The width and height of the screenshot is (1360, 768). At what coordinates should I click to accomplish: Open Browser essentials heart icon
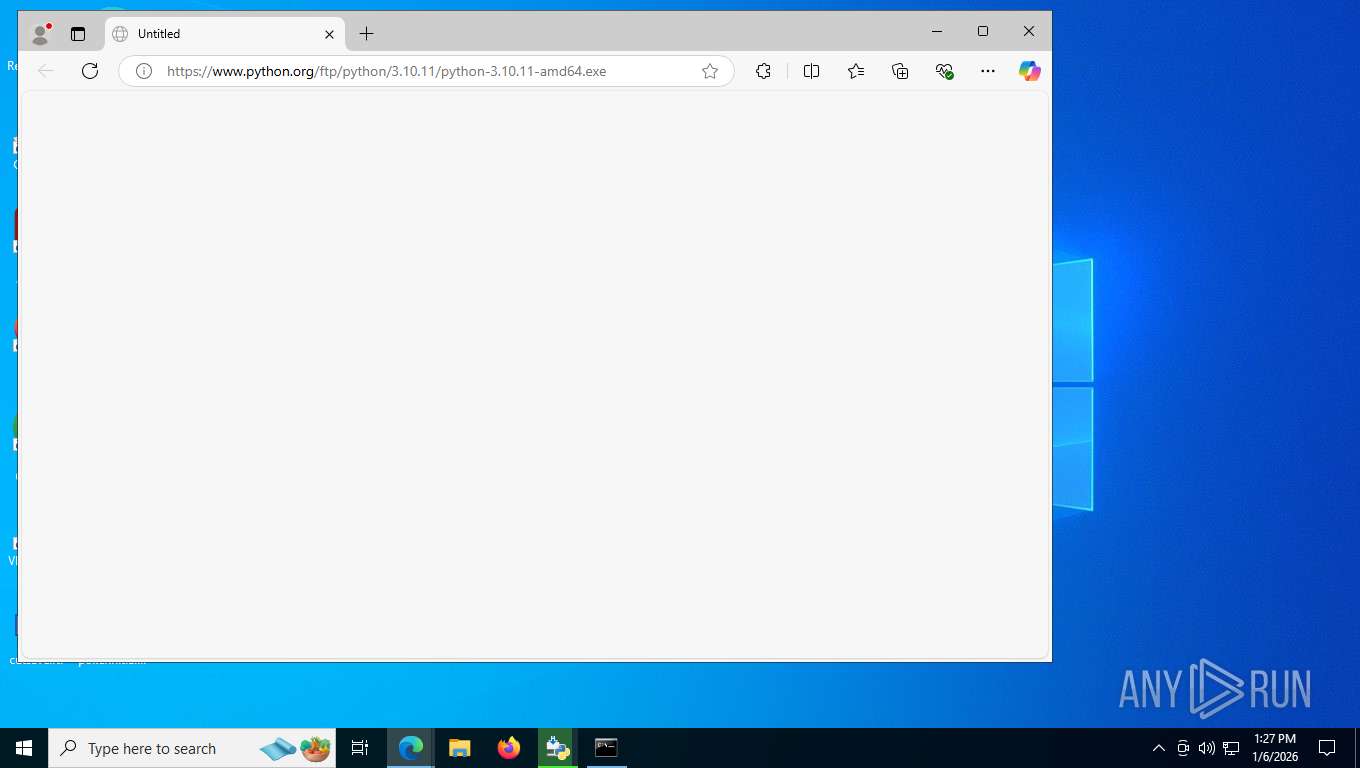(944, 71)
